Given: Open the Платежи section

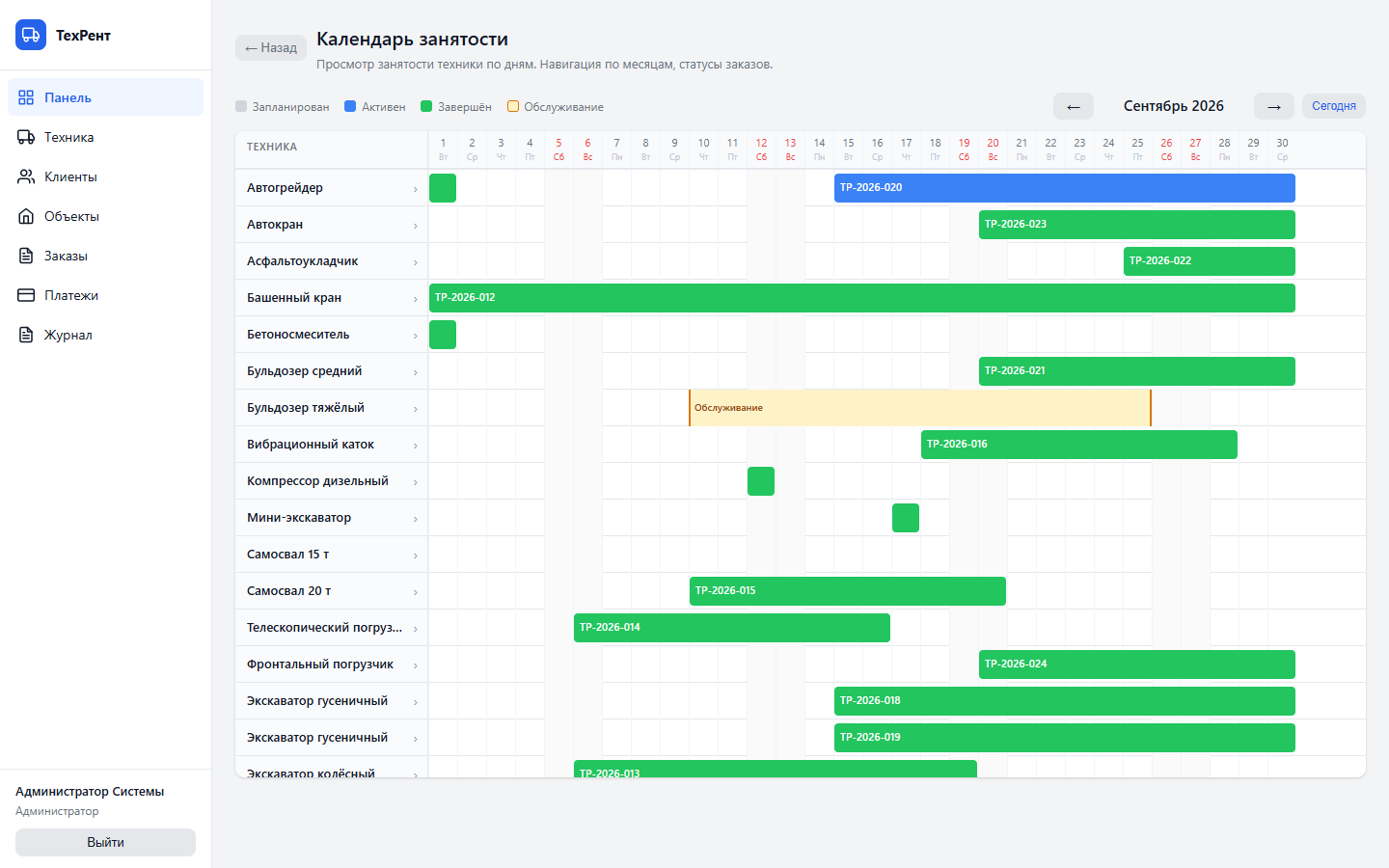Looking at the screenshot, I should click(x=105, y=295).
